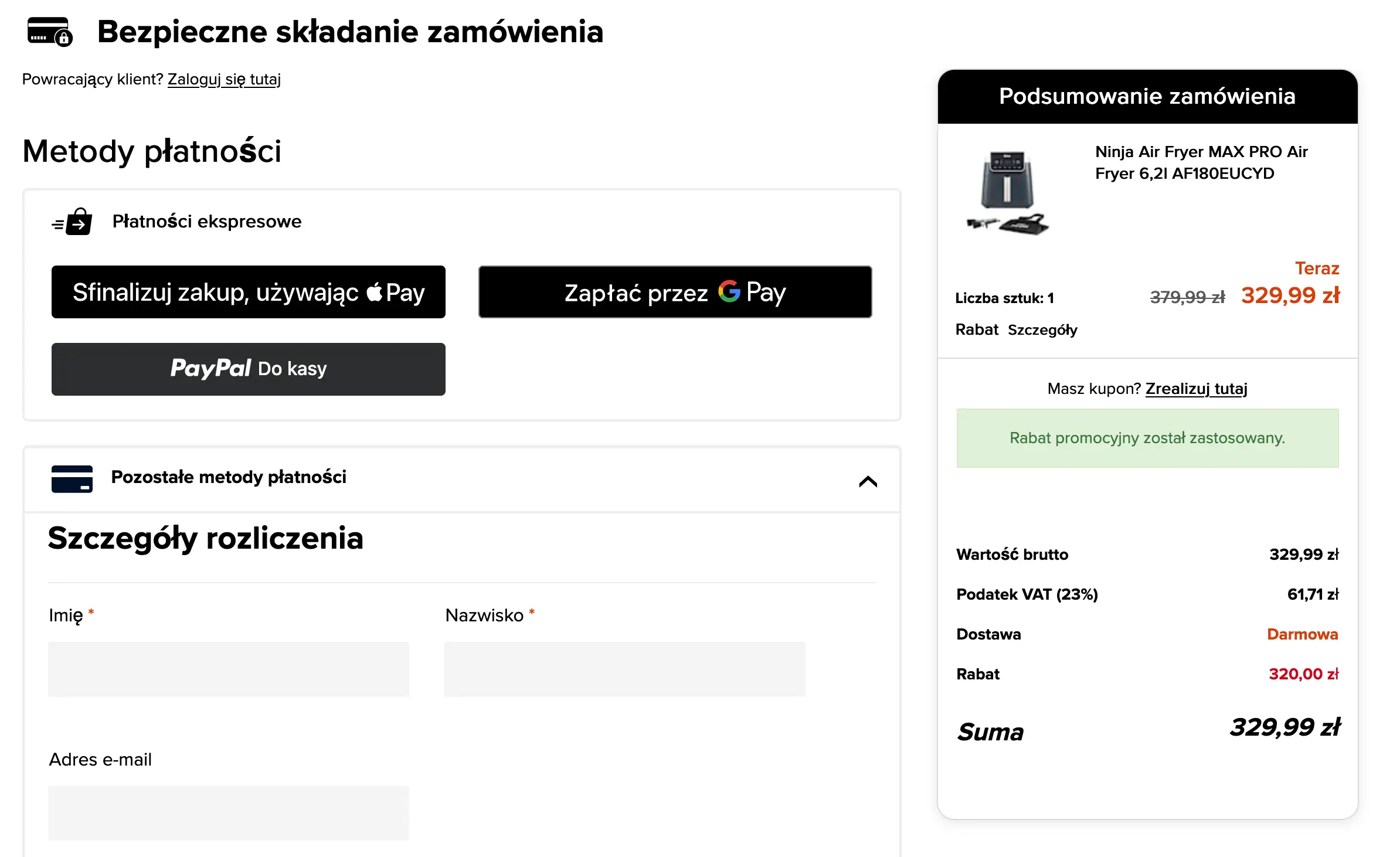Click the secure checkout card-lock icon
The image size is (1400, 857).
[50, 32]
